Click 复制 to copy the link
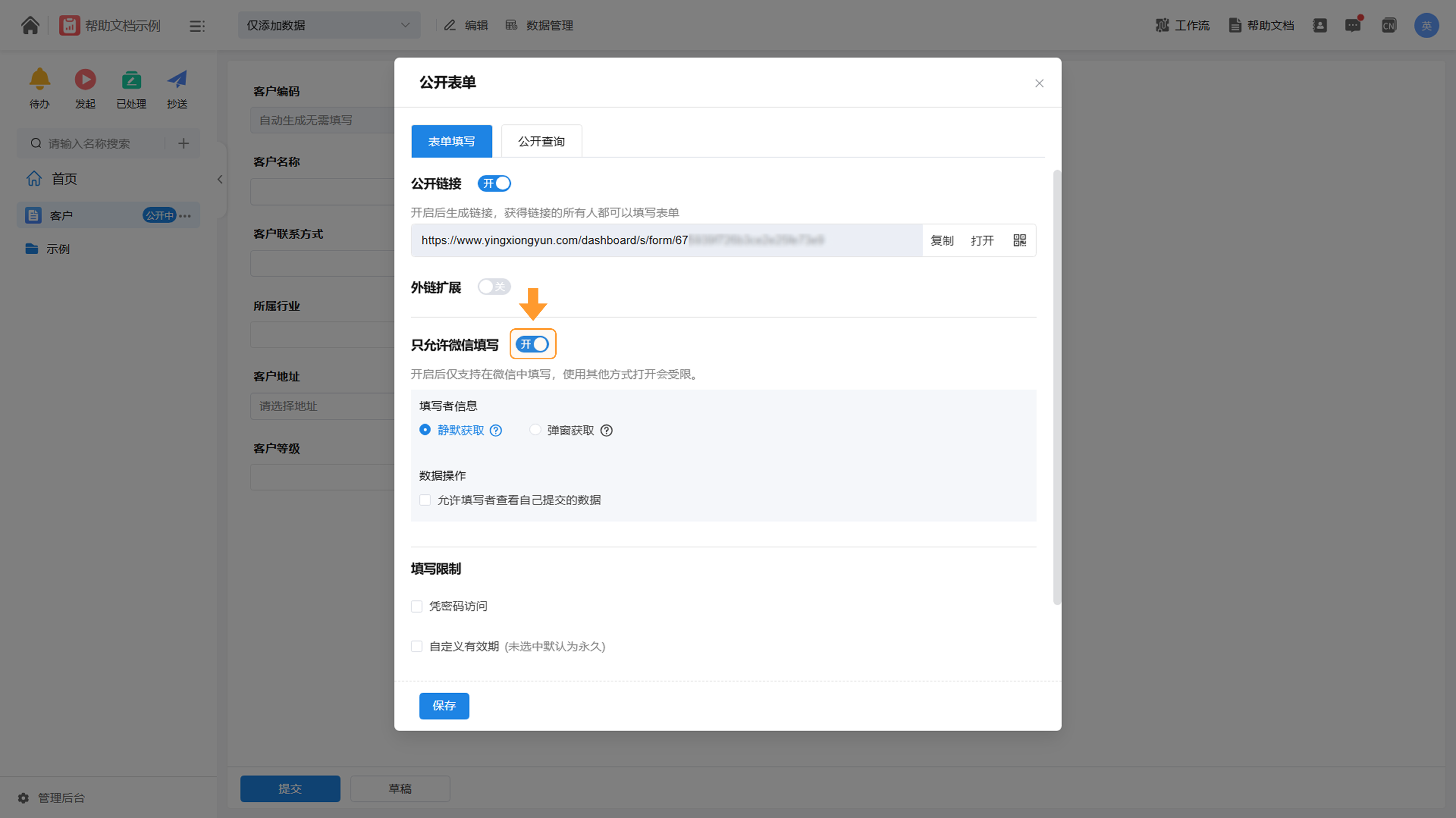 [x=941, y=241]
